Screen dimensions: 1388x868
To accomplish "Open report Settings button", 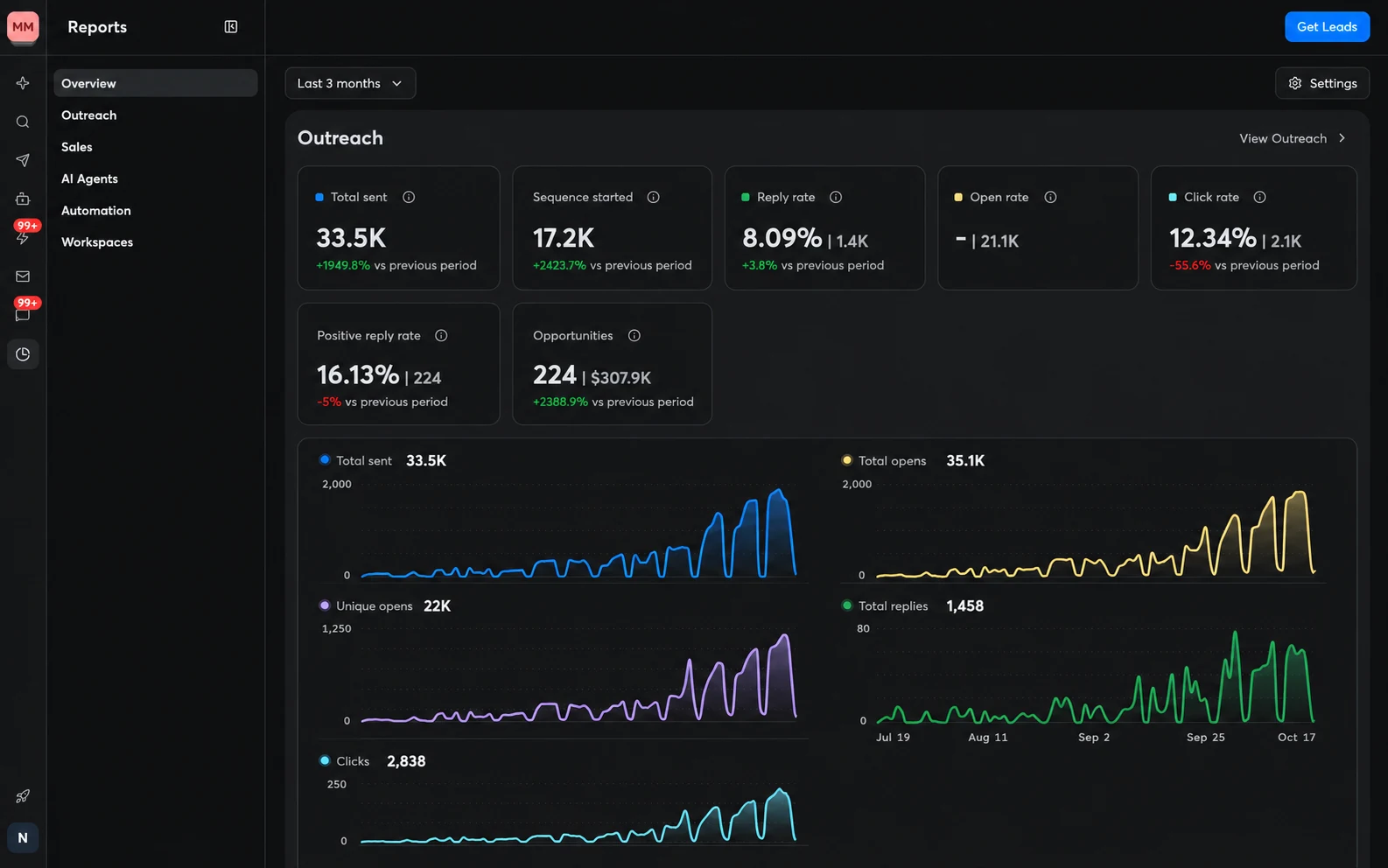I will (1321, 83).
